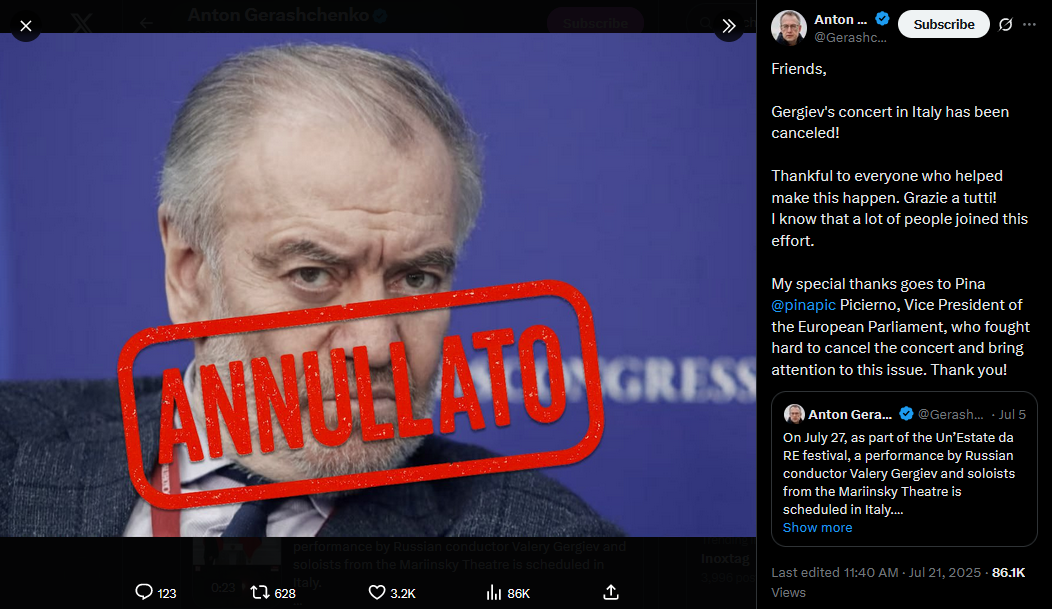The height and width of the screenshot is (609, 1052).
Task: Click the ANNULLATO photo of Gergiev
Action: (x=378, y=284)
